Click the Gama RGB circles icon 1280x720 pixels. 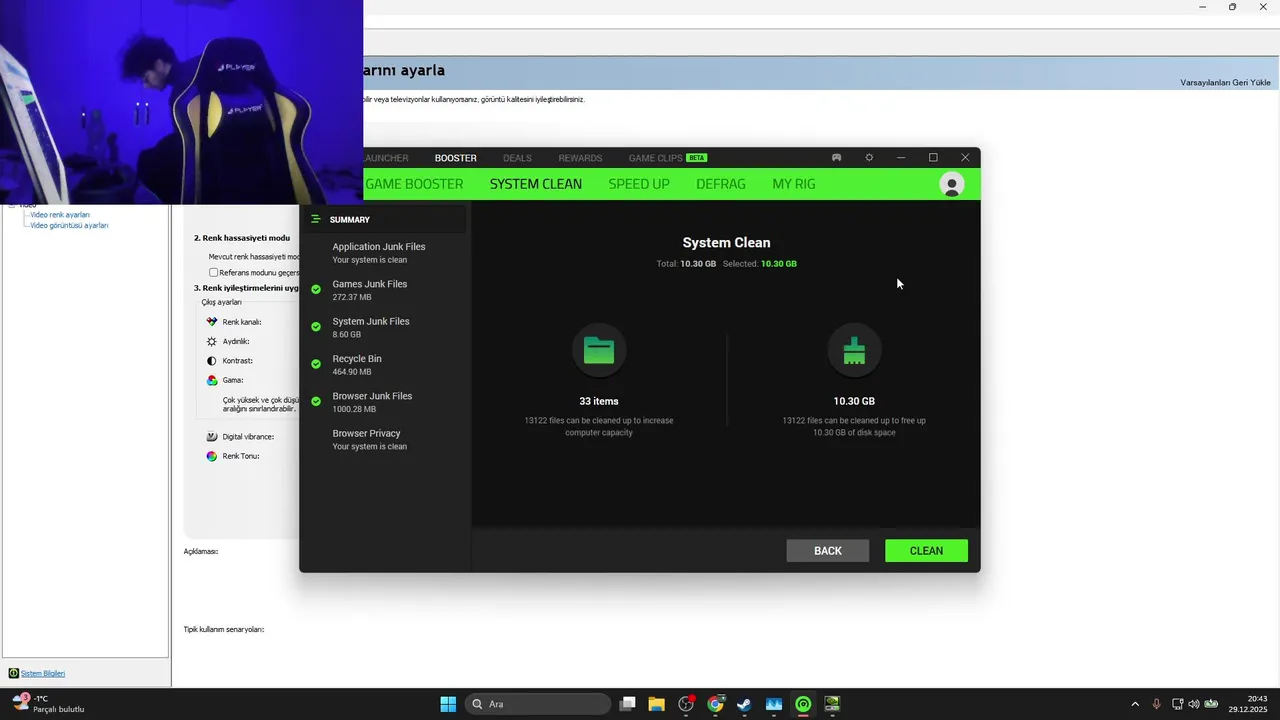tap(212, 380)
